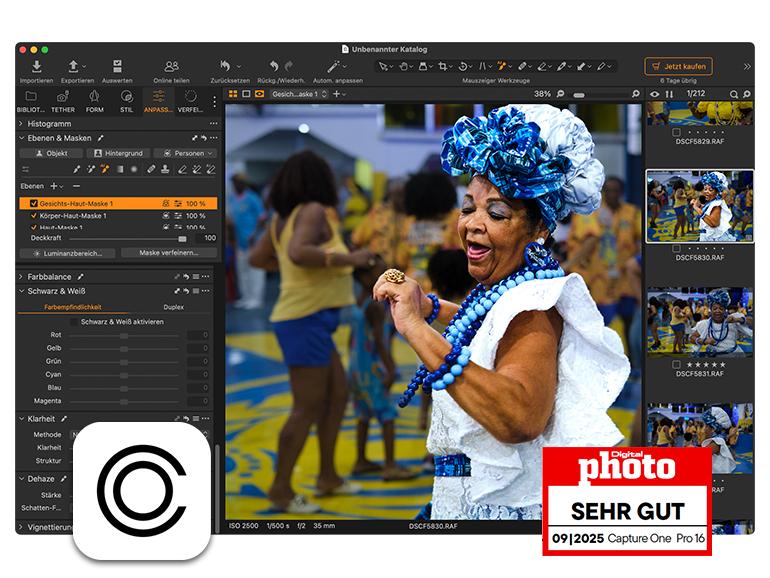Viewport: 770px width, 578px height.
Task: Tick the selection box under DSCF5831.RAF
Action: 676,364
